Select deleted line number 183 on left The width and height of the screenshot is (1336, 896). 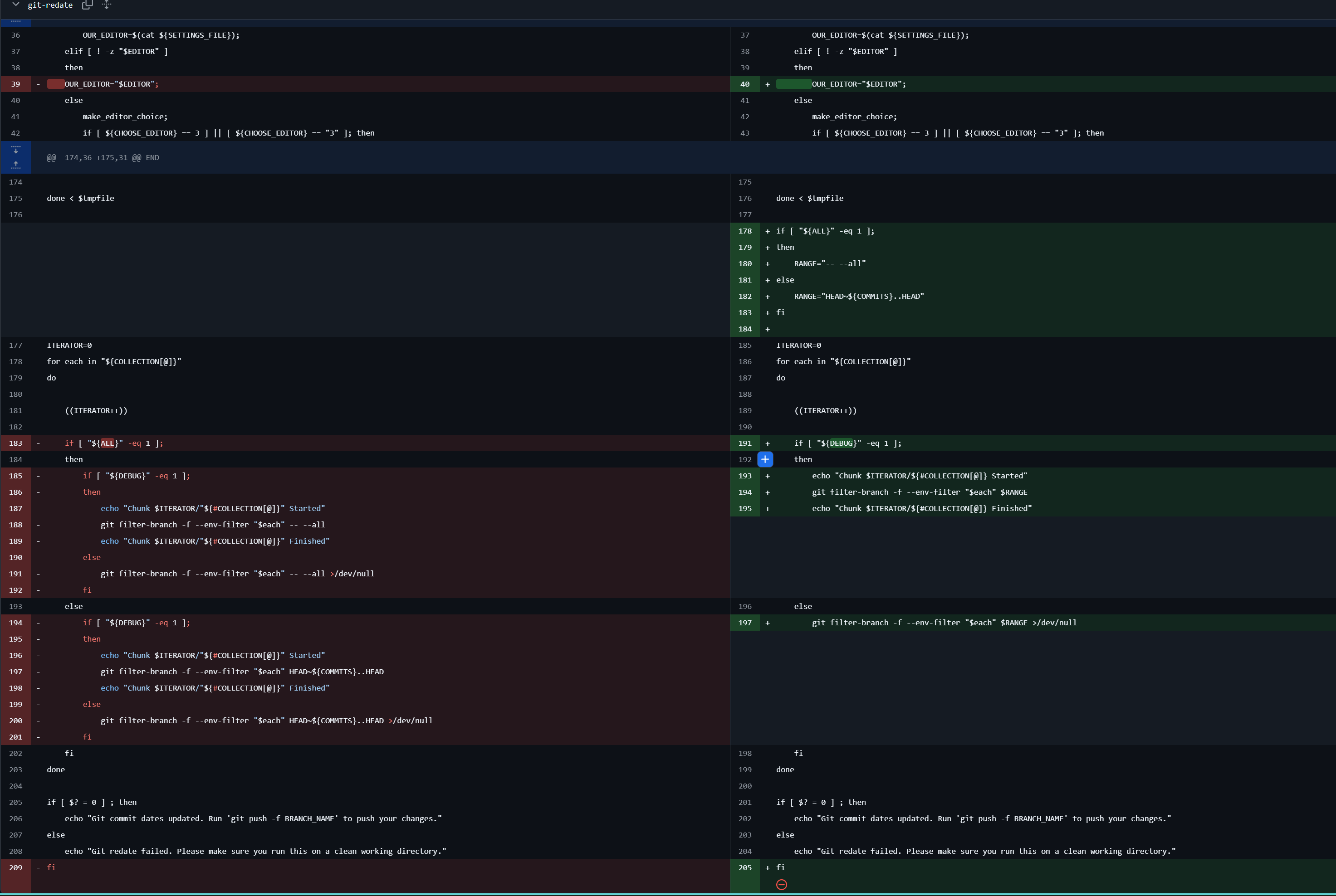click(x=15, y=443)
